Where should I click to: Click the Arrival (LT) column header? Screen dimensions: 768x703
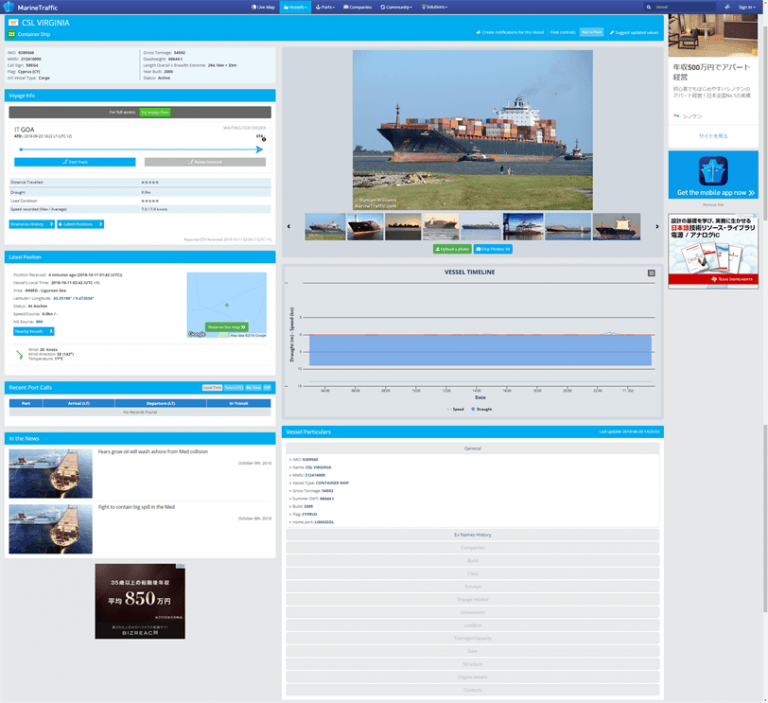tap(78, 403)
